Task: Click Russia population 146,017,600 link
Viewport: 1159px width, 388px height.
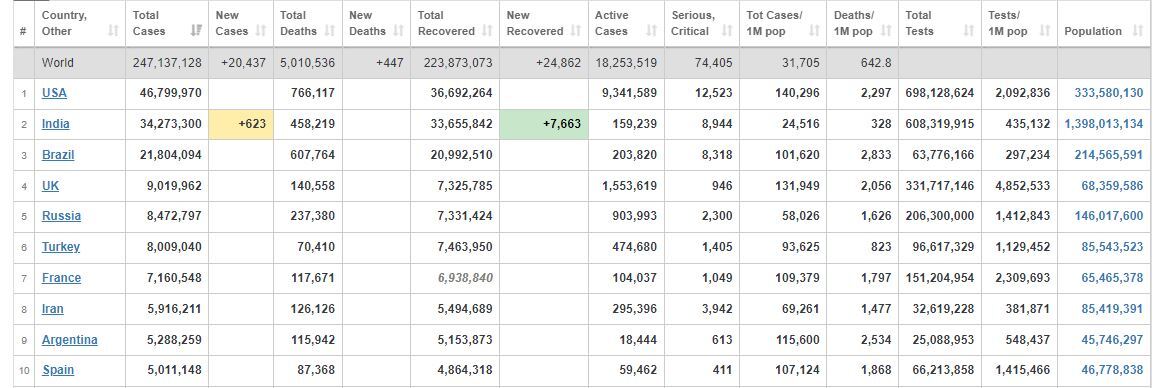Action: 1109,217
